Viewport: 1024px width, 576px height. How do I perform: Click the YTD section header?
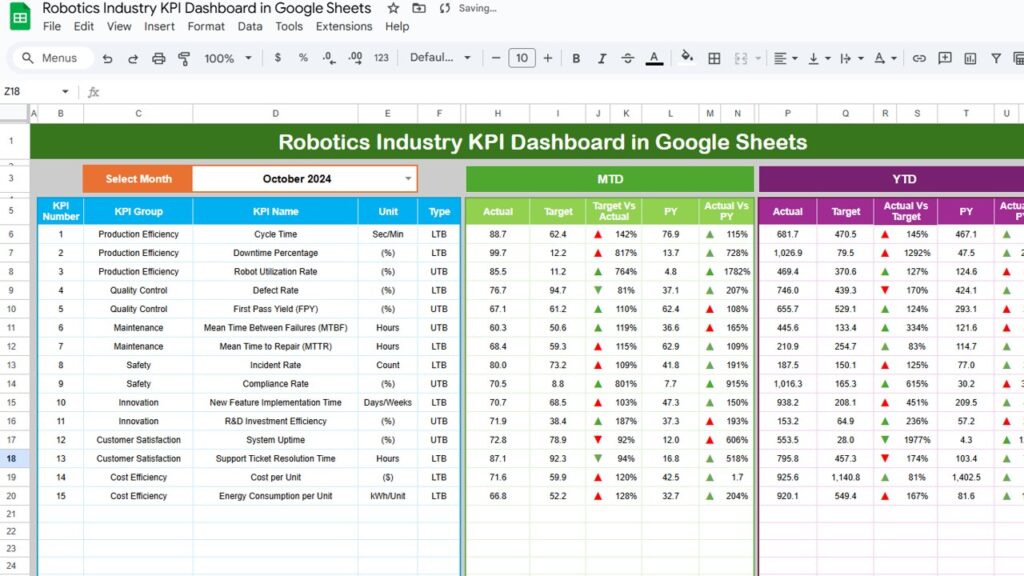[x=891, y=179]
